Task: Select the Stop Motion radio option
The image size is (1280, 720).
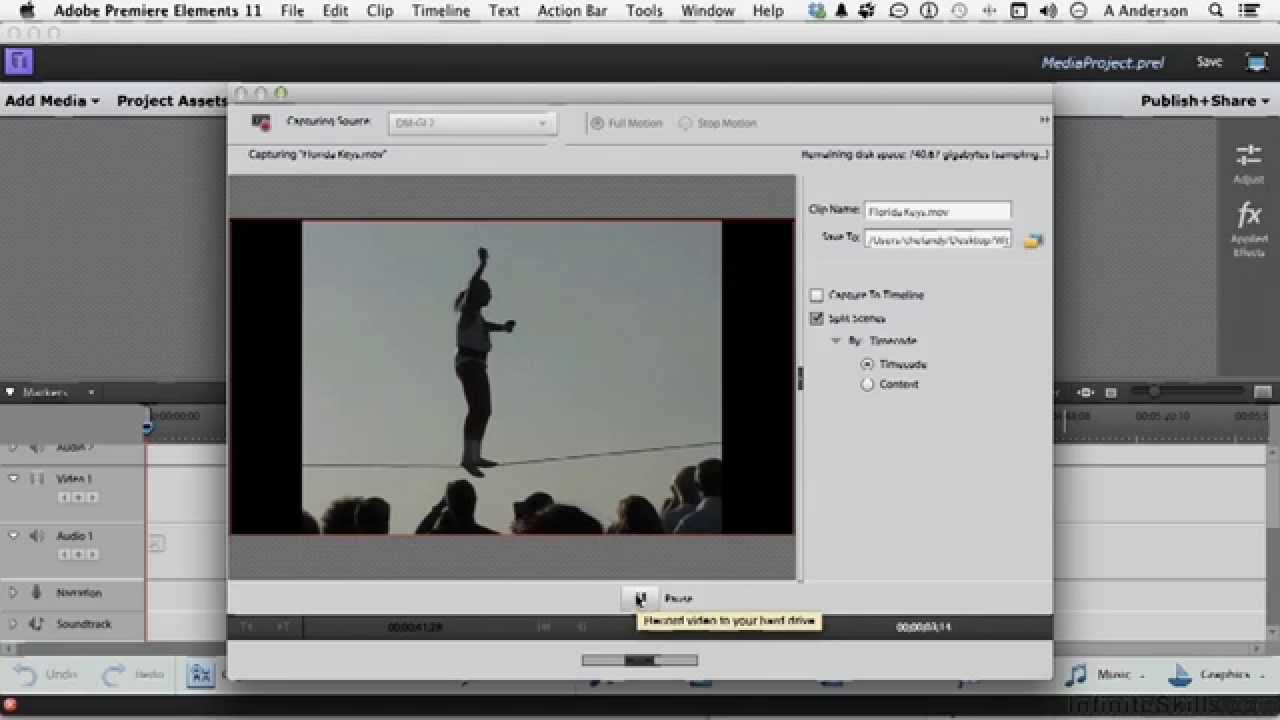Action: pyautogui.click(x=685, y=123)
